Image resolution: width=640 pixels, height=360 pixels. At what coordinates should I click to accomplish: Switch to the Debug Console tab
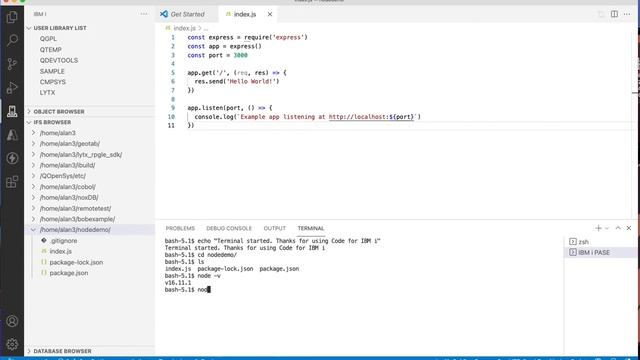[229, 228]
